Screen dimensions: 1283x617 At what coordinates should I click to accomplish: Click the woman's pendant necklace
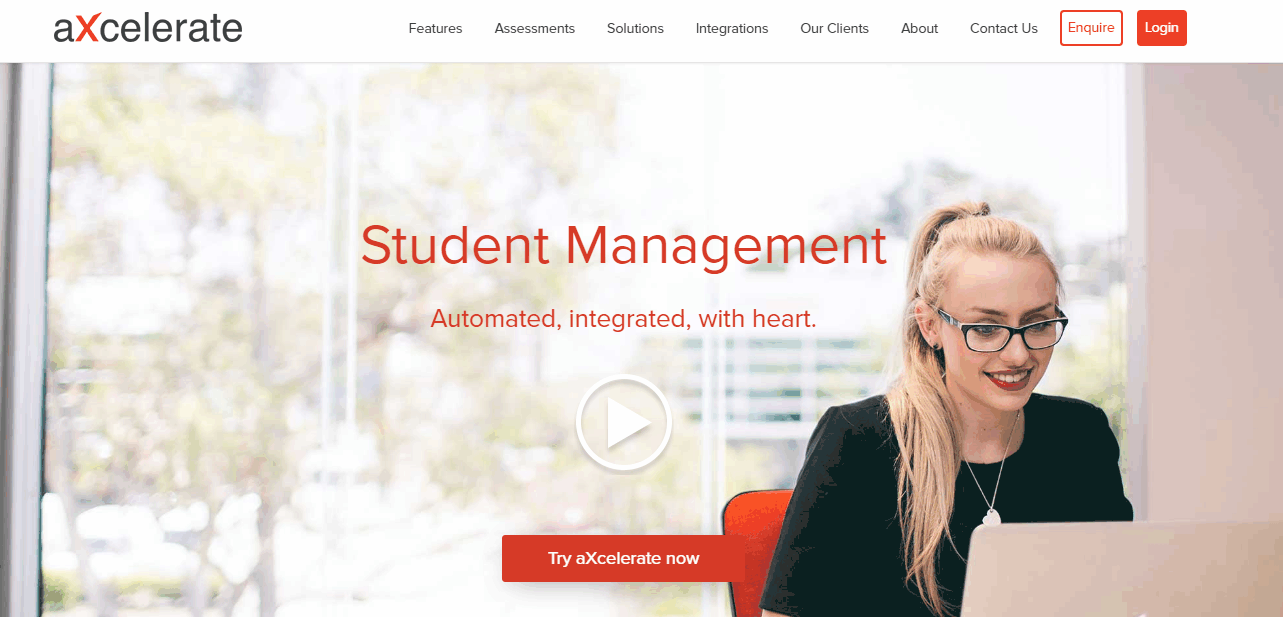(x=991, y=516)
